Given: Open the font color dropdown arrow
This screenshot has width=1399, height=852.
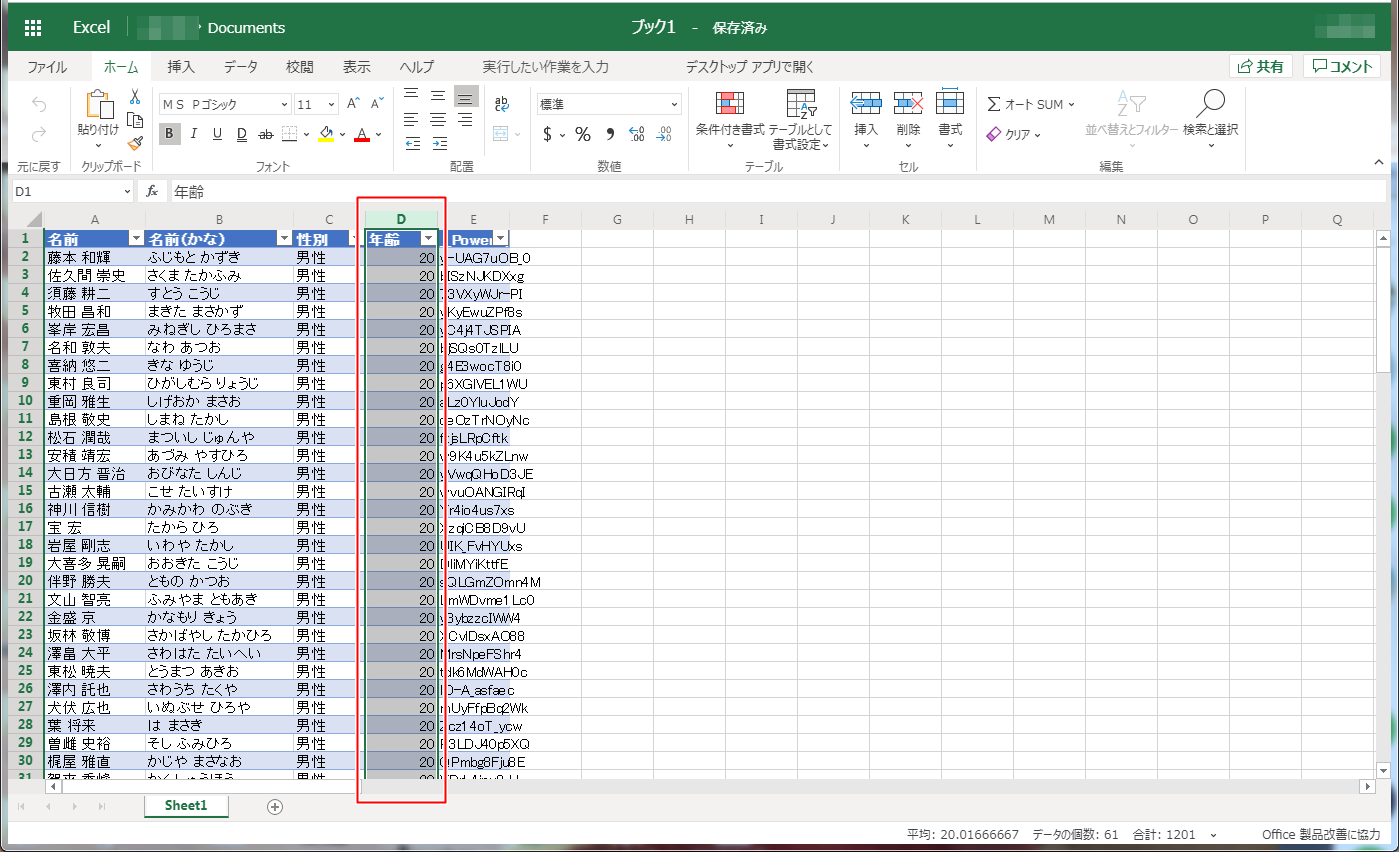Looking at the screenshot, I should click(379, 134).
